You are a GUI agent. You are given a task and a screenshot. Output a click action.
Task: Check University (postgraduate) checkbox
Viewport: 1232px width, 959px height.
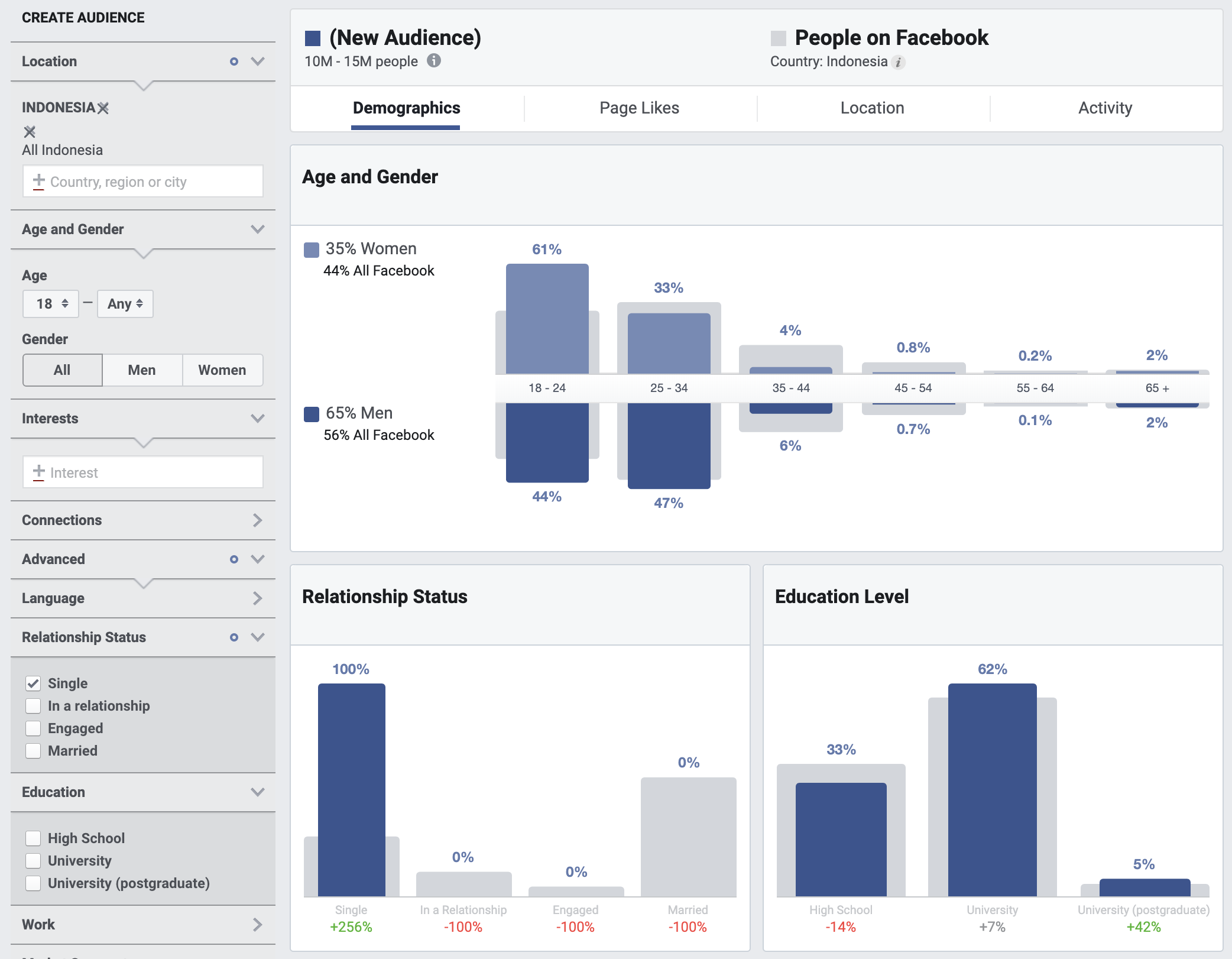33,883
